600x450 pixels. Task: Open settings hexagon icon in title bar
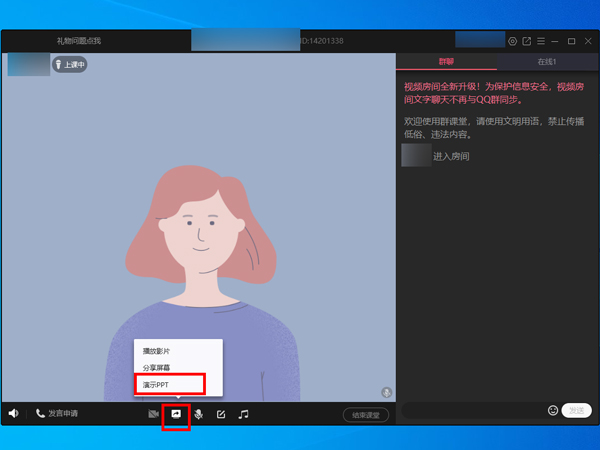pyautogui.click(x=512, y=41)
